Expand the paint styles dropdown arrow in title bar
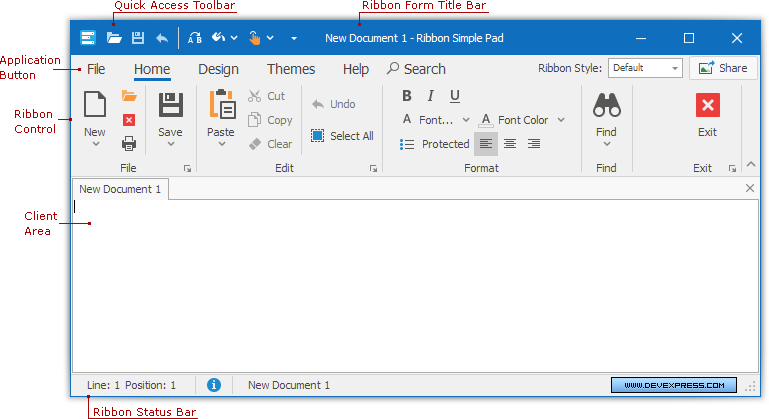 [234, 38]
